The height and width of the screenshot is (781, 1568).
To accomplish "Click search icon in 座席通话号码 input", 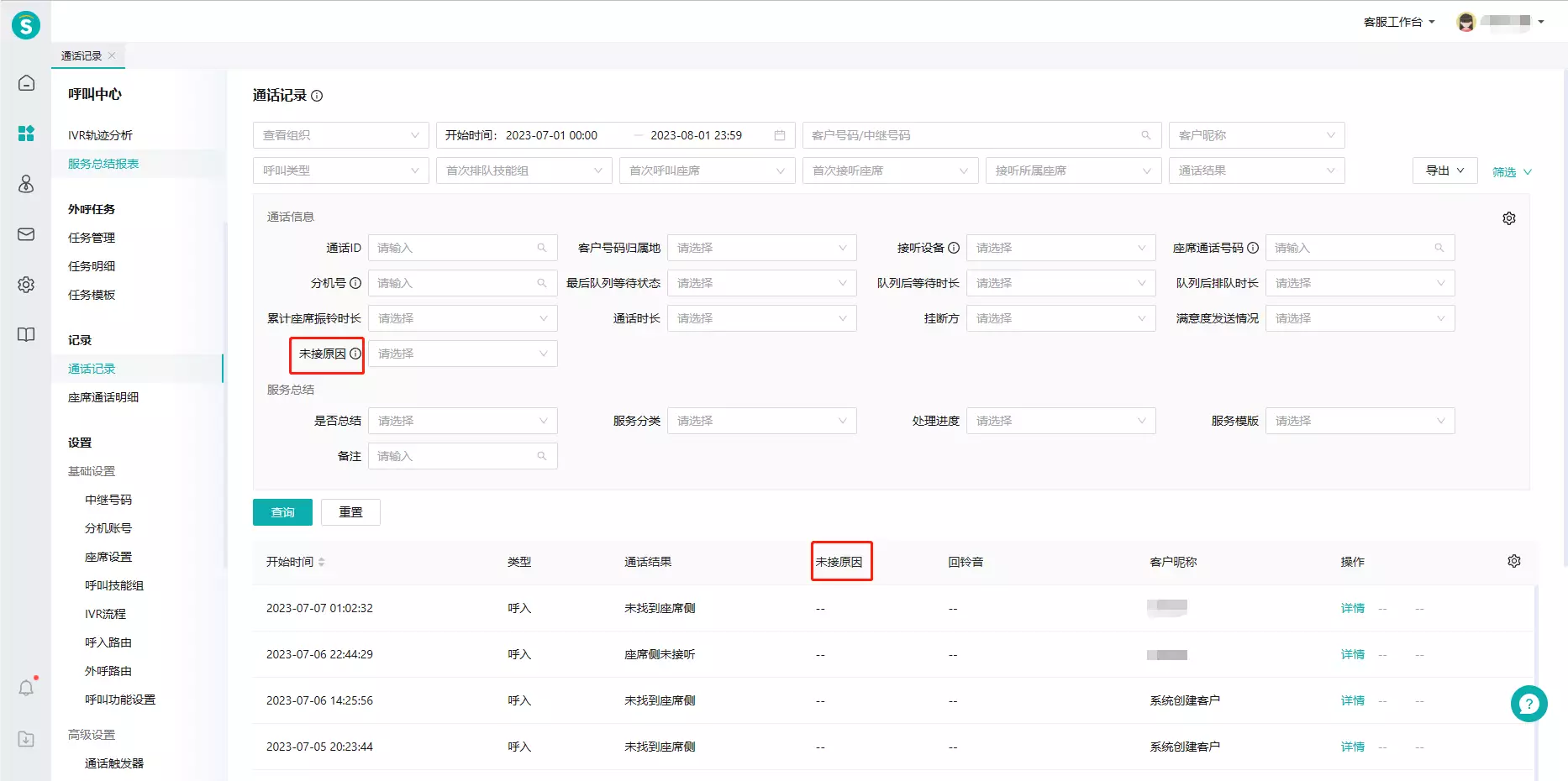I will (x=1439, y=248).
